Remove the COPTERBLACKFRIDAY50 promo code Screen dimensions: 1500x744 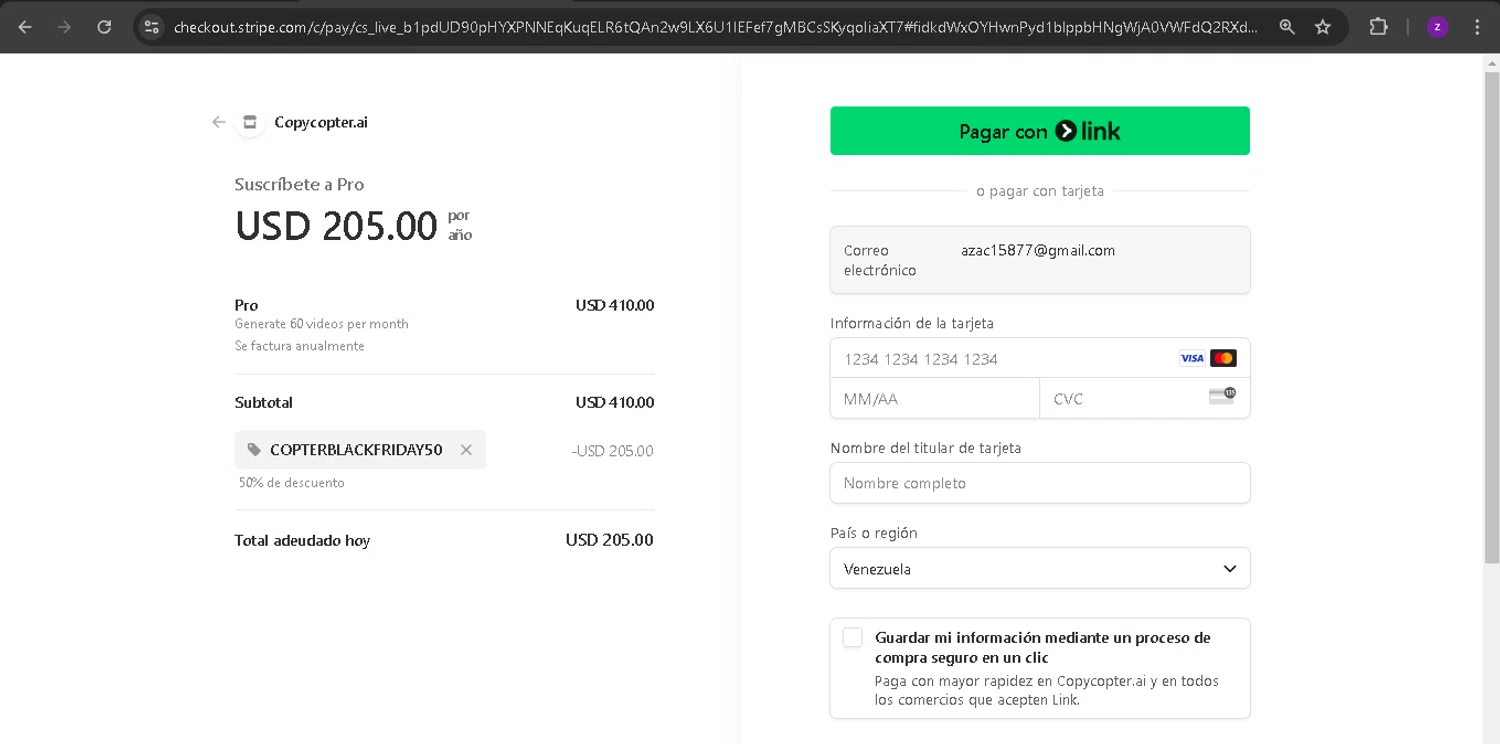point(466,450)
